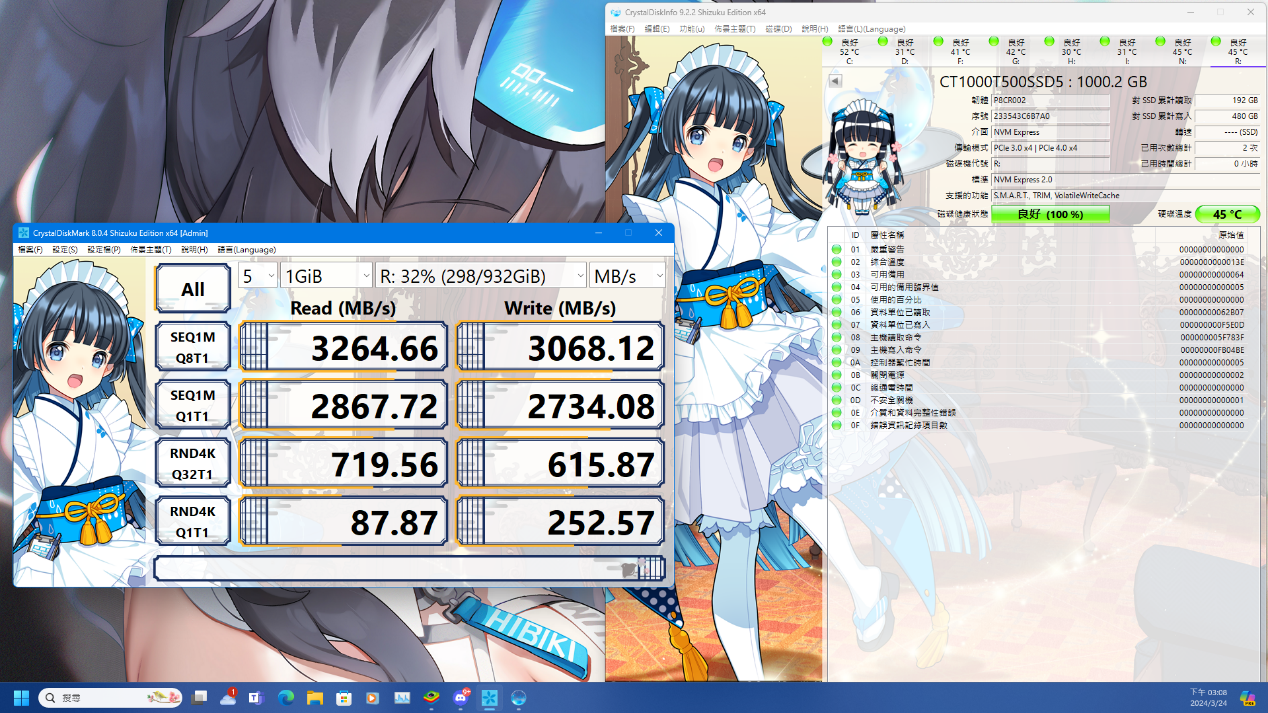
Task: Click the firmware field P8CR002
Action: pos(1050,100)
